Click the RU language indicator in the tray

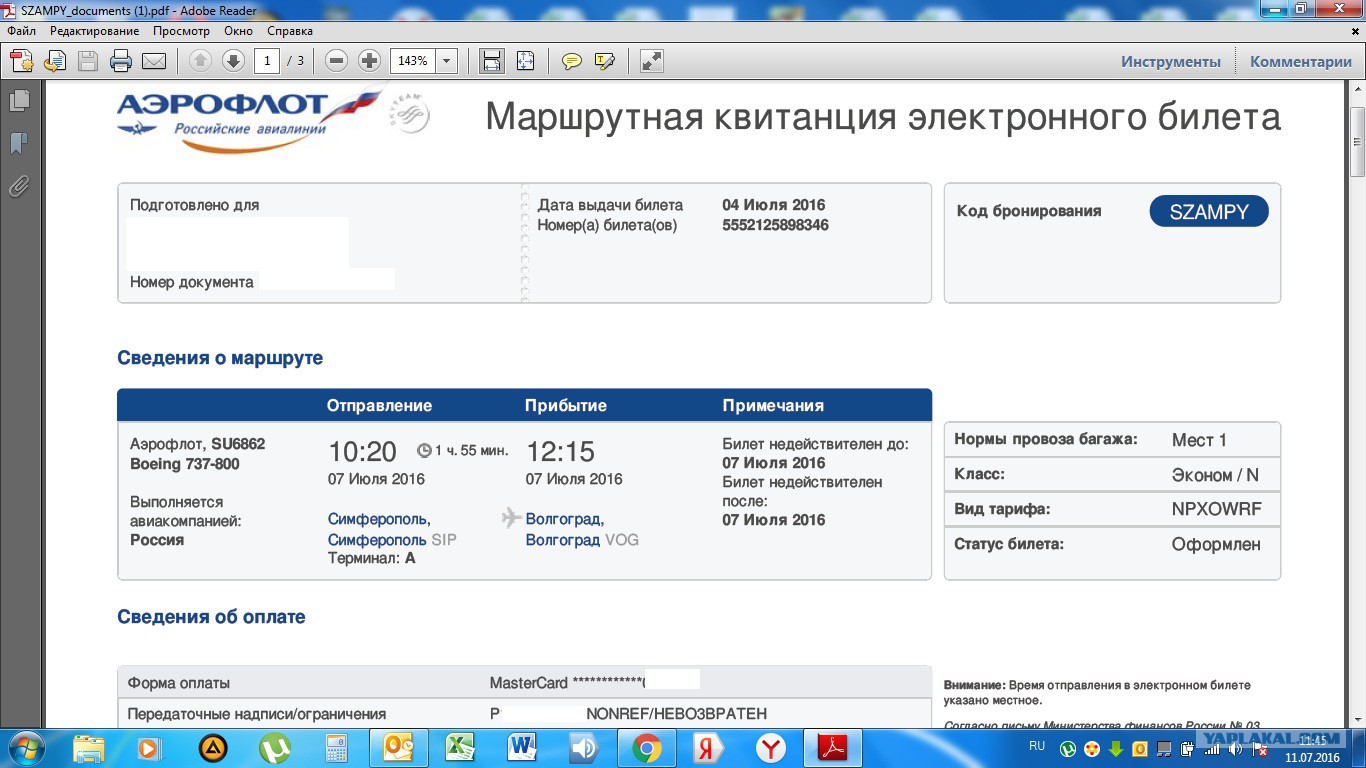[1037, 747]
